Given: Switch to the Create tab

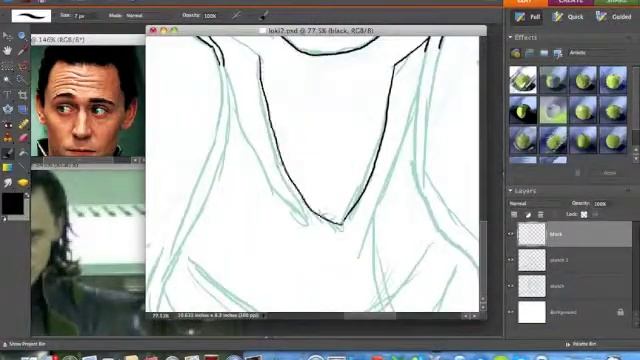Looking at the screenshot, I should click(571, 2).
